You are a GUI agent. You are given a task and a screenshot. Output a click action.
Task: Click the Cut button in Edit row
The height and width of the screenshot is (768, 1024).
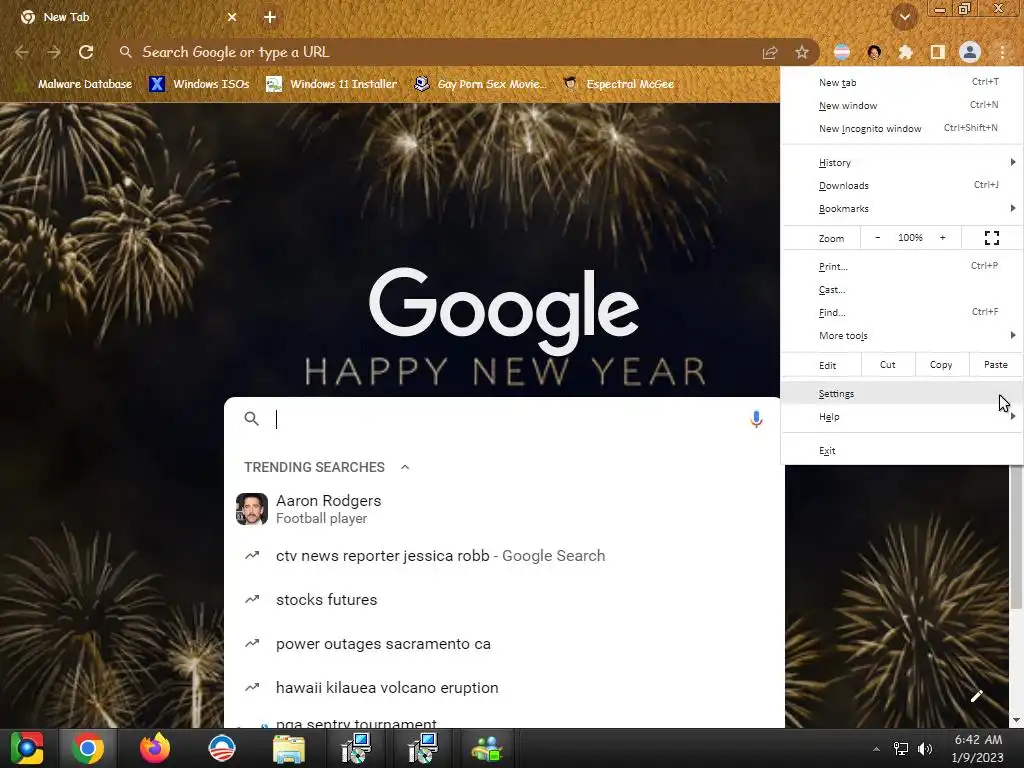pyautogui.click(x=888, y=365)
